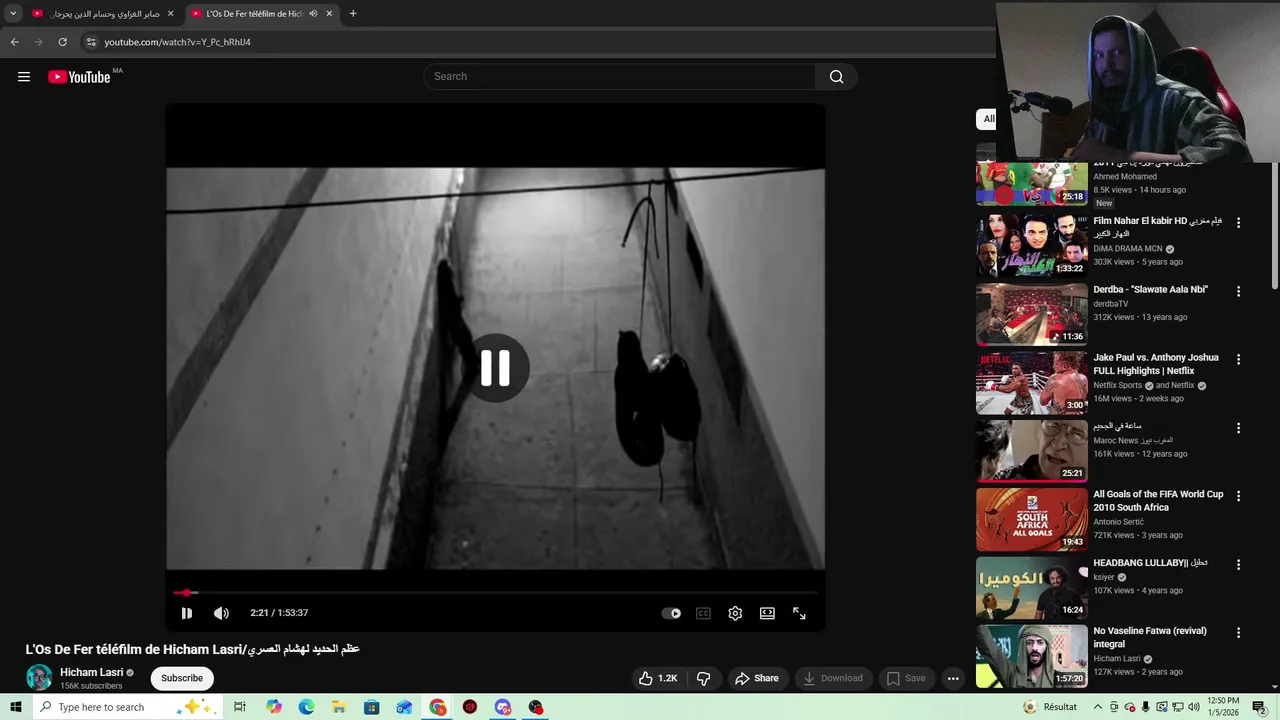Open options for No Vaseline Fatwa video
The image size is (1280, 720).
pos(1238,633)
